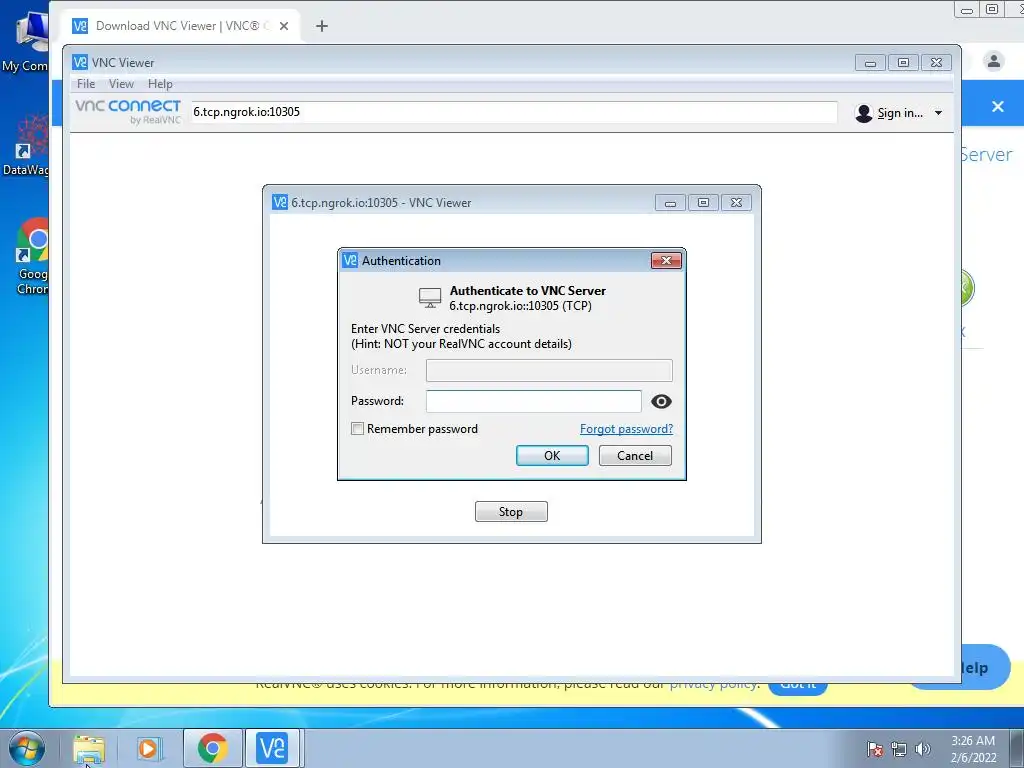1024x768 pixels.
Task: Enable the Remember password checkbox
Action: pyautogui.click(x=357, y=428)
